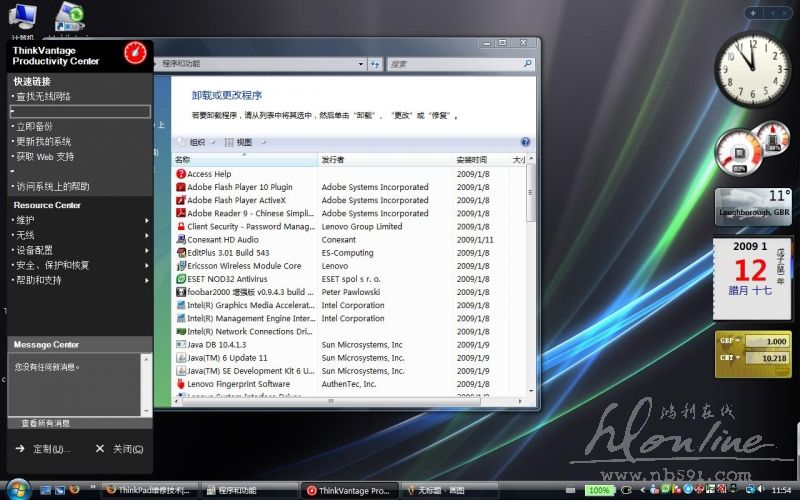Select 更新我的系统 from quick links
800x500 pixels.
click(x=43, y=142)
